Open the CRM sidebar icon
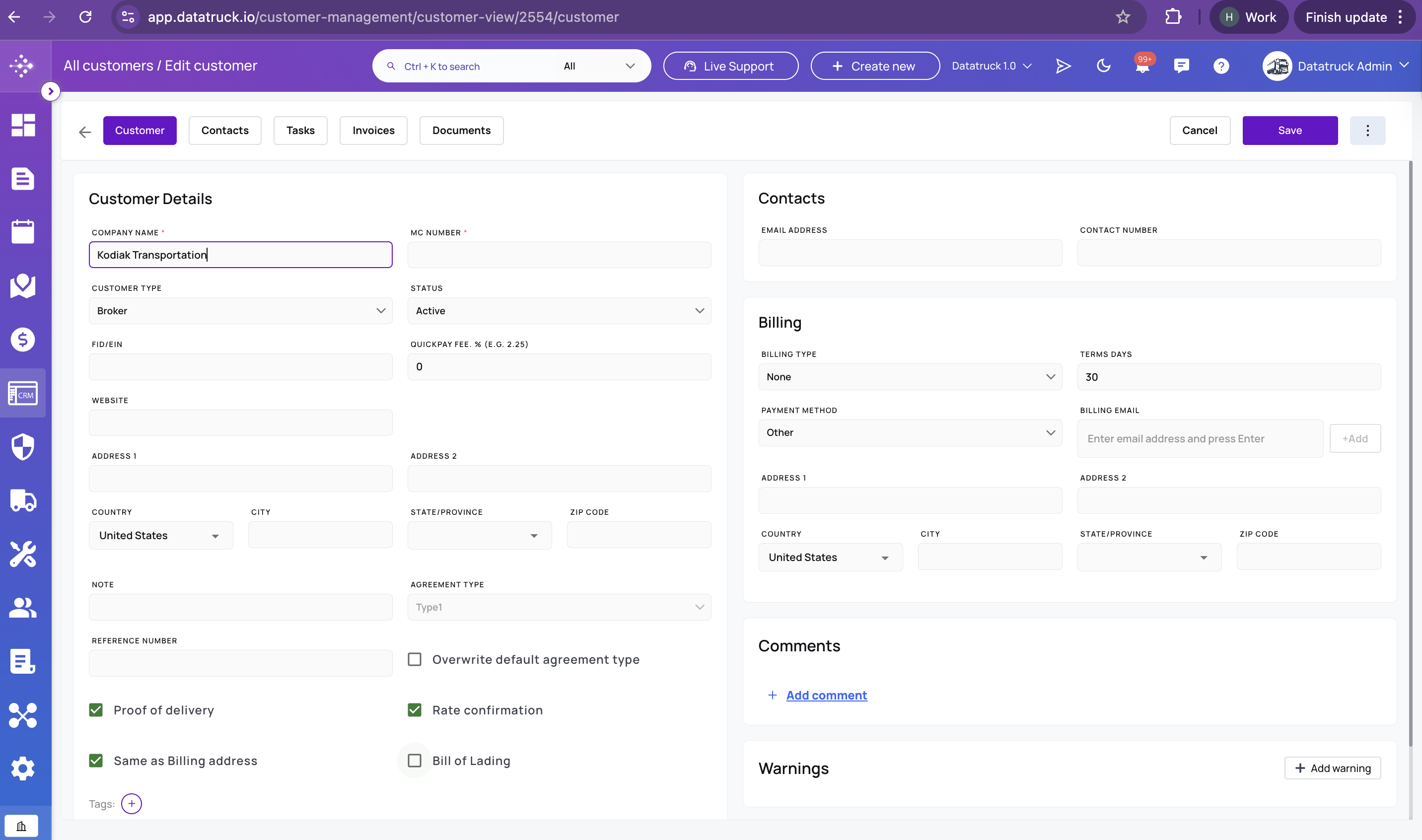The image size is (1422, 840). coord(23,393)
